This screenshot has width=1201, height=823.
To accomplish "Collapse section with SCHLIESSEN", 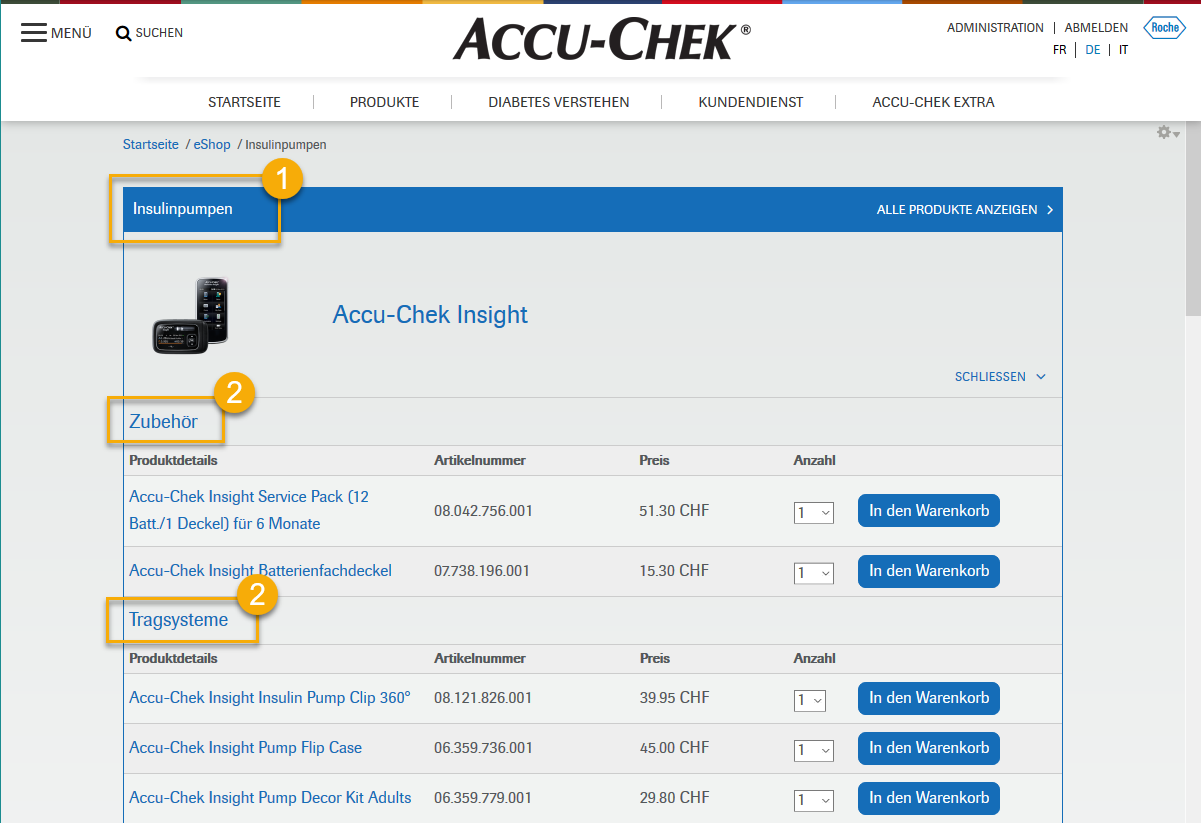I will tap(1000, 377).
